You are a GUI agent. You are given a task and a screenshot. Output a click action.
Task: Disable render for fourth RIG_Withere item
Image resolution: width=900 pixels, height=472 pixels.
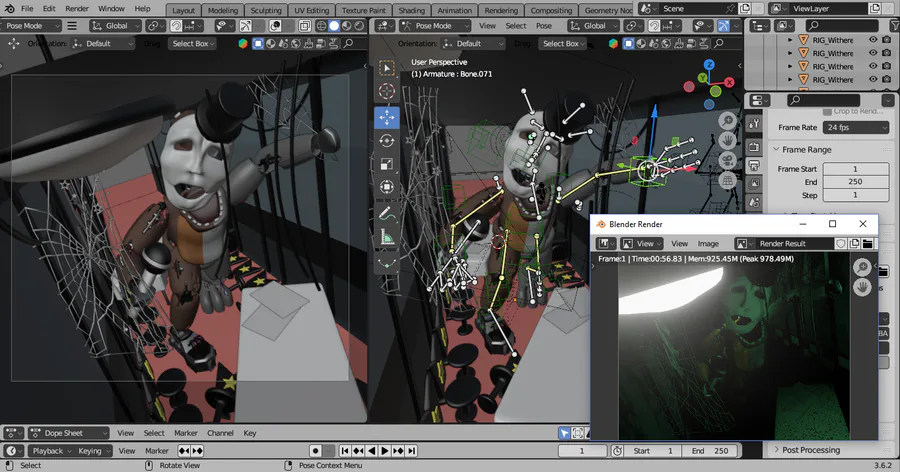pyautogui.click(x=887, y=79)
